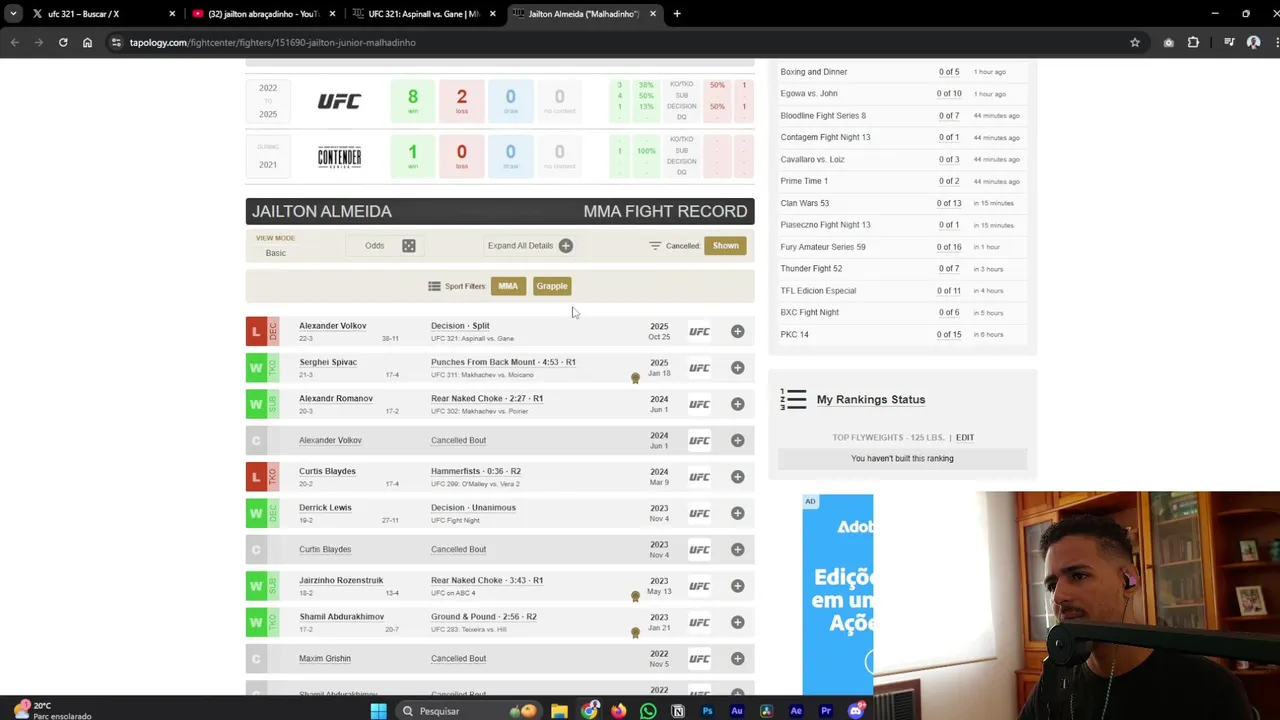This screenshot has height=720, width=1280.
Task: Expand the Alexandr Romanov fight details
Action: pos(737,404)
